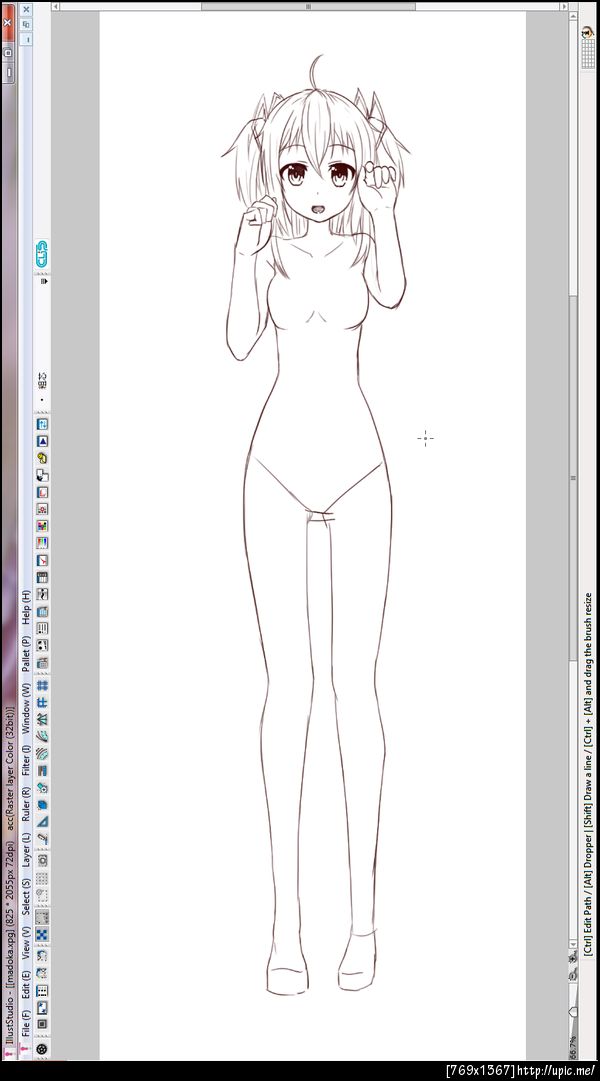
Task: Click the grey camera toolbar icon
Action: 42,860
